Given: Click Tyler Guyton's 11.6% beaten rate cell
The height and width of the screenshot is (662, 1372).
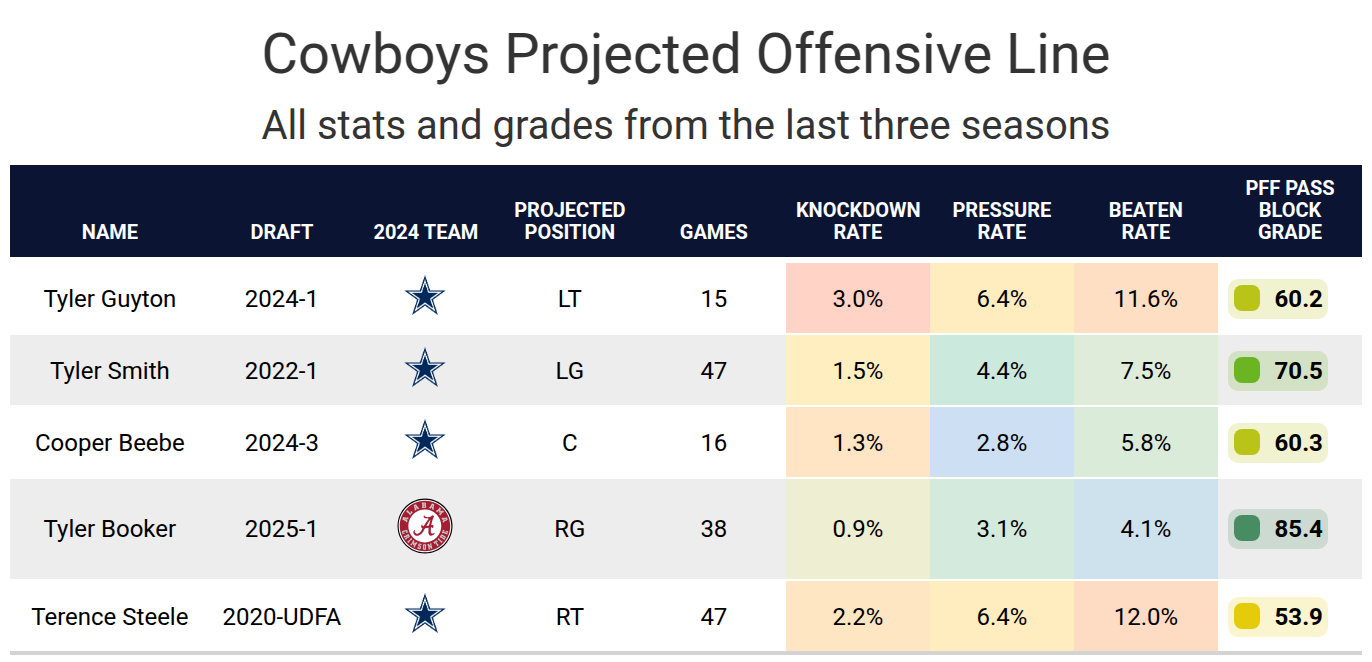Looking at the screenshot, I should tap(1146, 299).
